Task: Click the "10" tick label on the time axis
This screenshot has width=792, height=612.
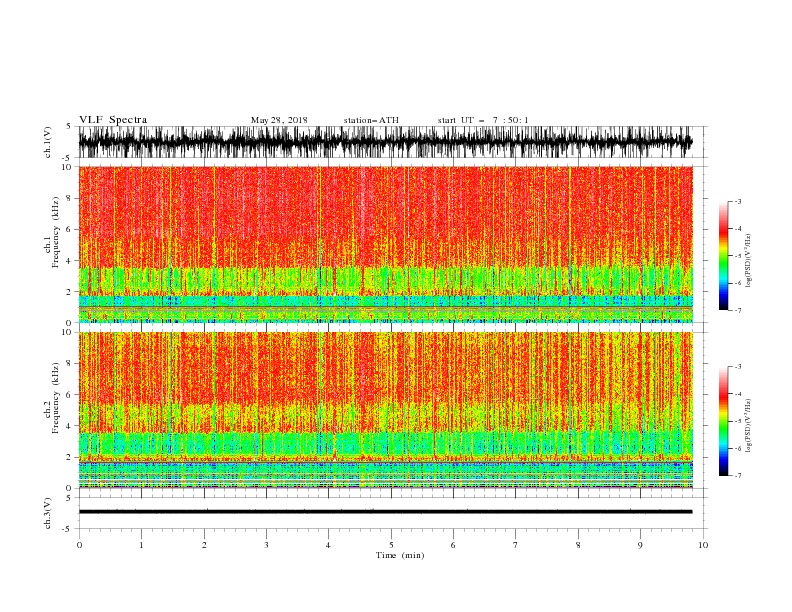Action: click(x=703, y=545)
